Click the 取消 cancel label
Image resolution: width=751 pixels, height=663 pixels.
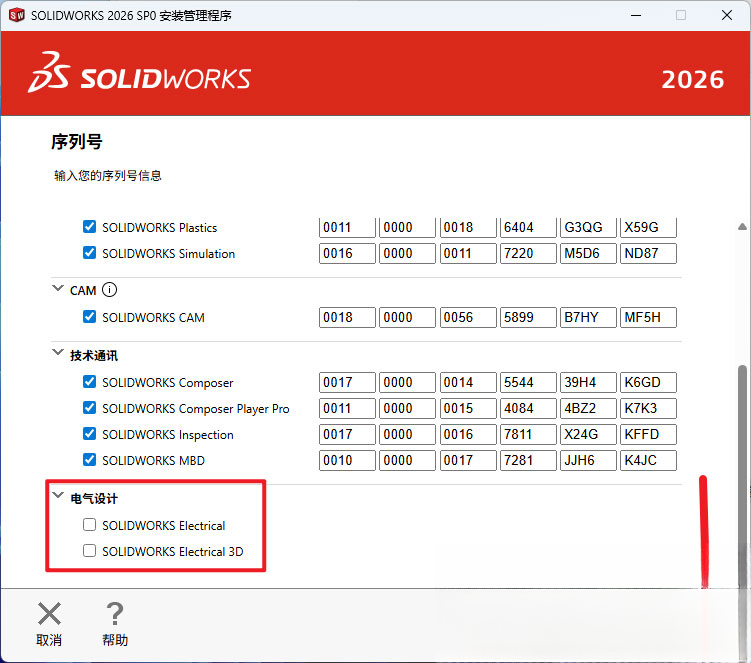49,640
